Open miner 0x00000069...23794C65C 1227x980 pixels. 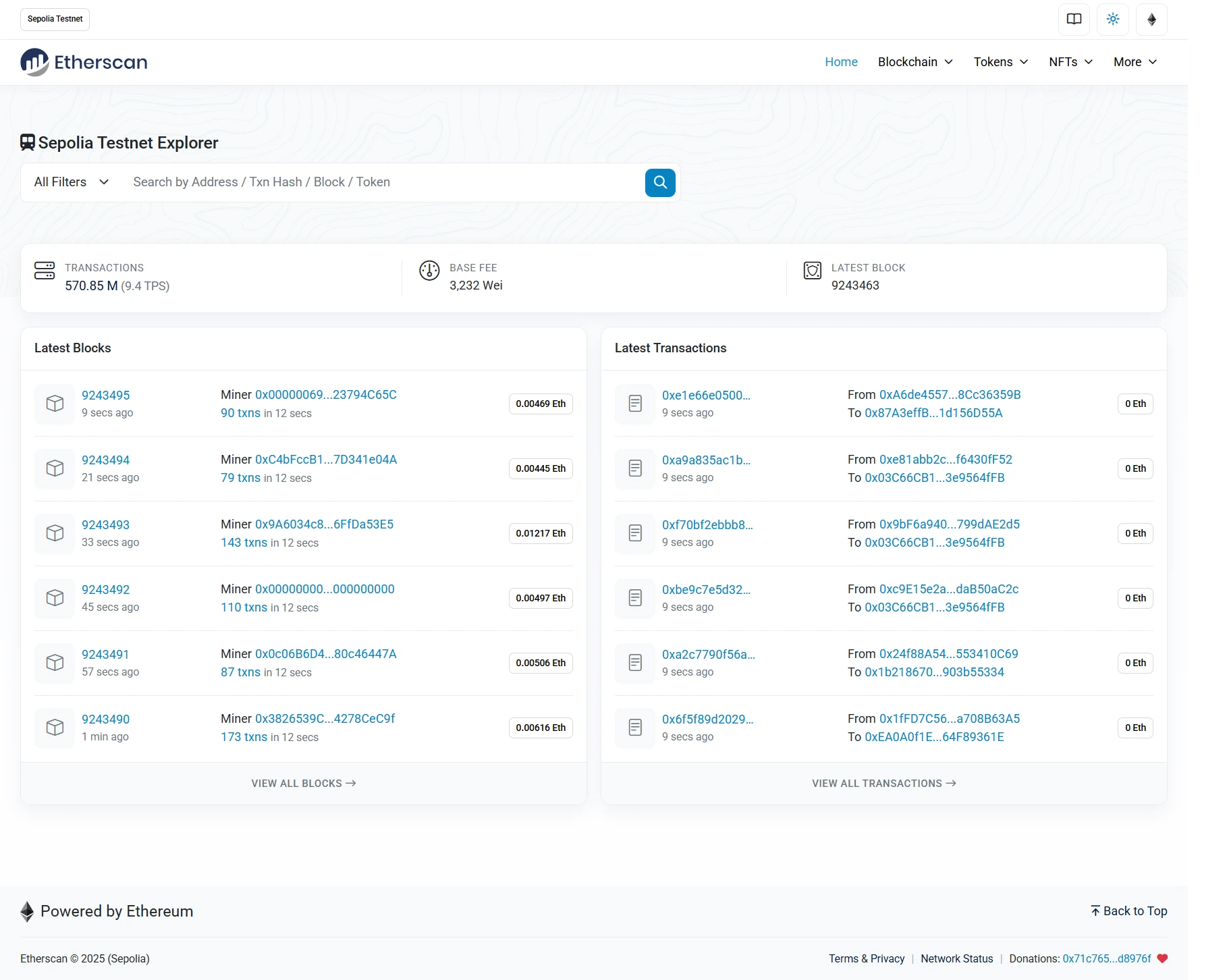pos(326,395)
